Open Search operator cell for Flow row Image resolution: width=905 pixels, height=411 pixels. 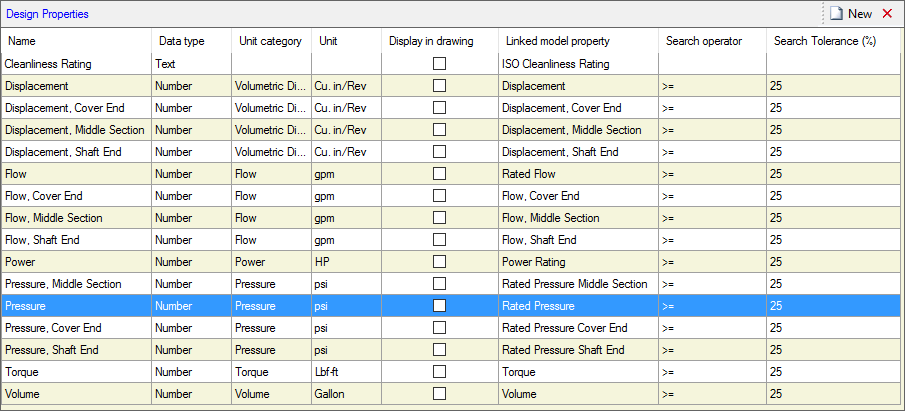coord(712,174)
